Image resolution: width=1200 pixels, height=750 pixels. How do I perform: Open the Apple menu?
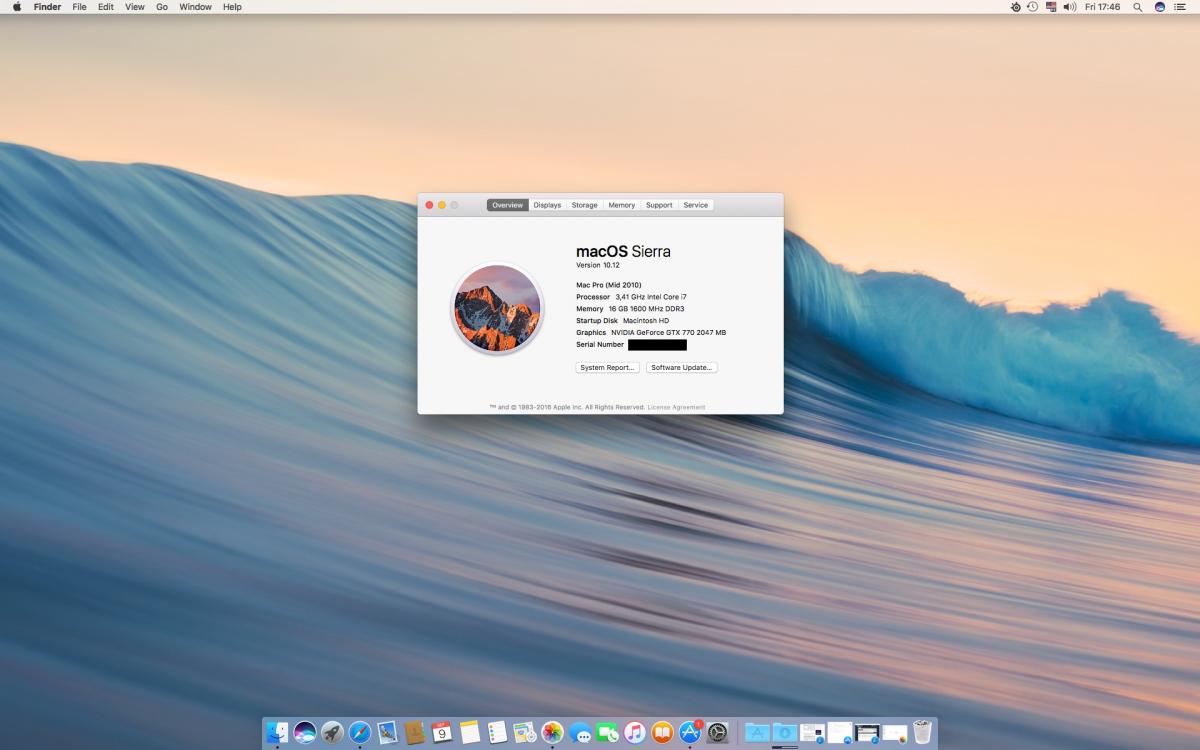17,7
